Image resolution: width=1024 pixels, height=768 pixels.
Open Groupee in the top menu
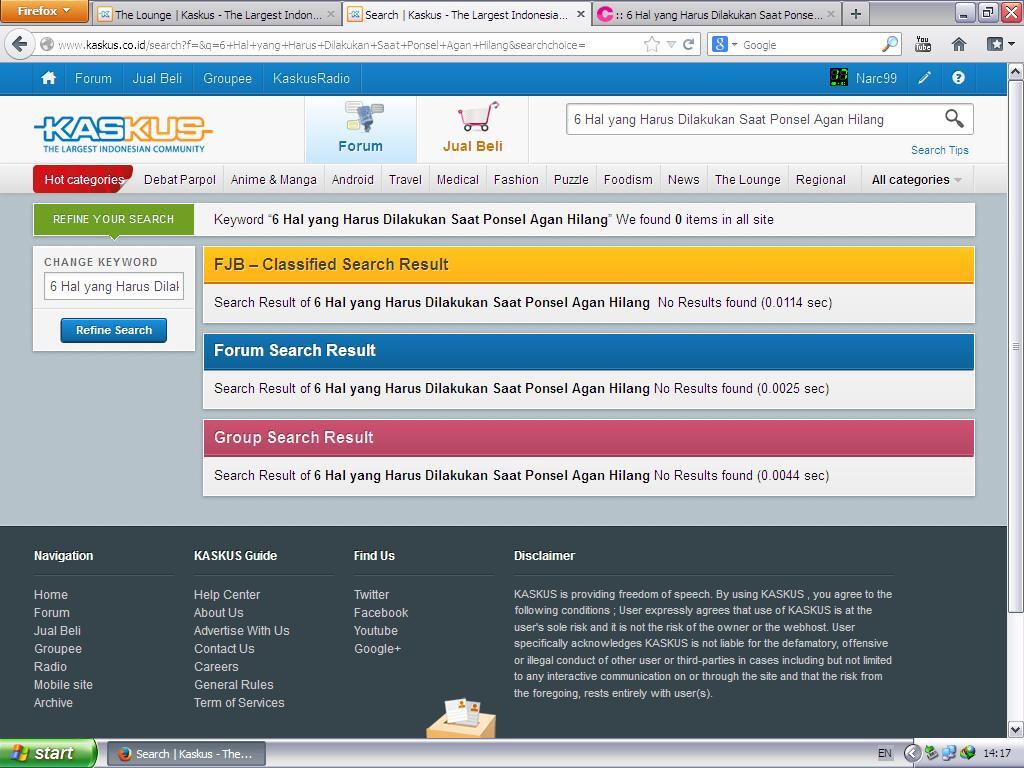(227, 78)
